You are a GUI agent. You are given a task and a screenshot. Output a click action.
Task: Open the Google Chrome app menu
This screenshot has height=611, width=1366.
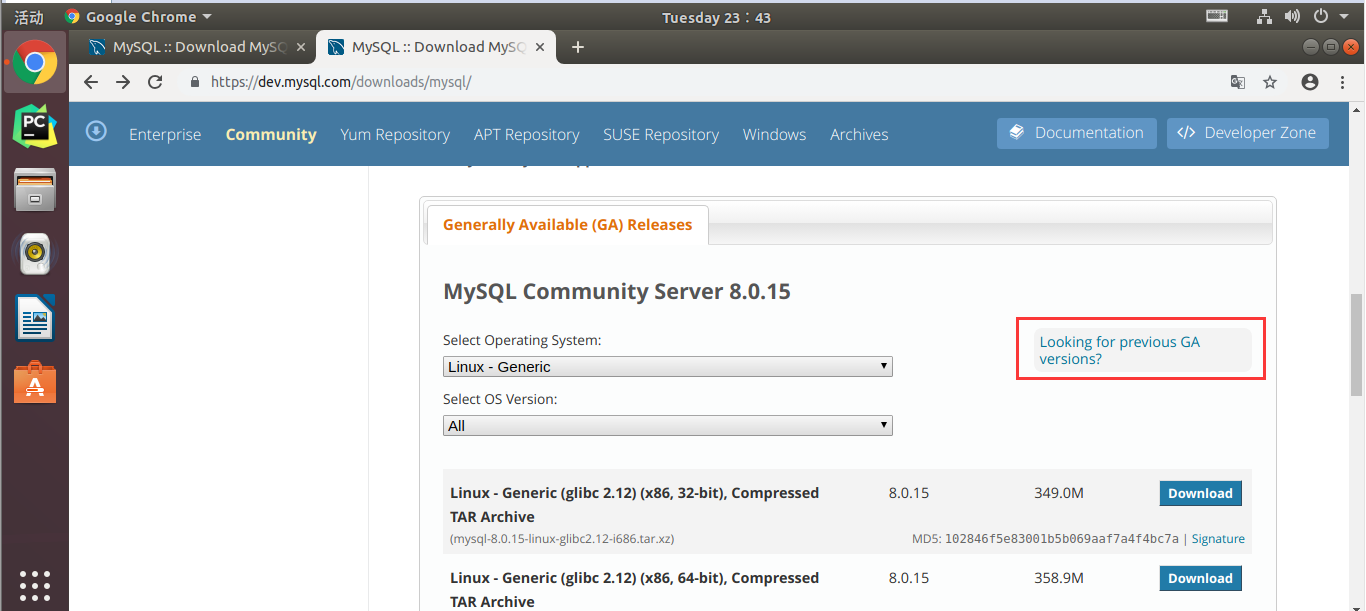138,17
